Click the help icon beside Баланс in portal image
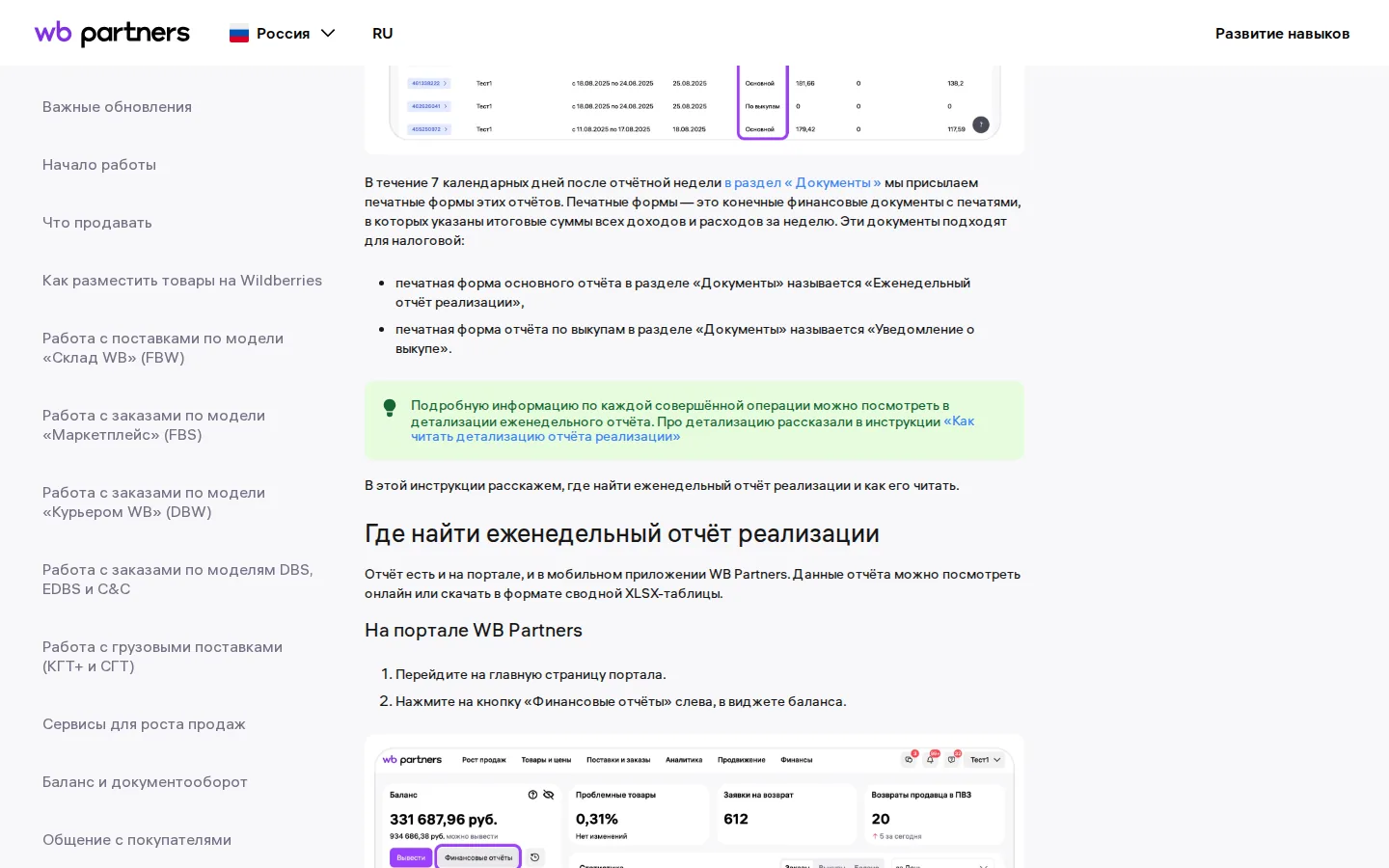Image resolution: width=1389 pixels, height=868 pixels. pyautogui.click(x=532, y=795)
